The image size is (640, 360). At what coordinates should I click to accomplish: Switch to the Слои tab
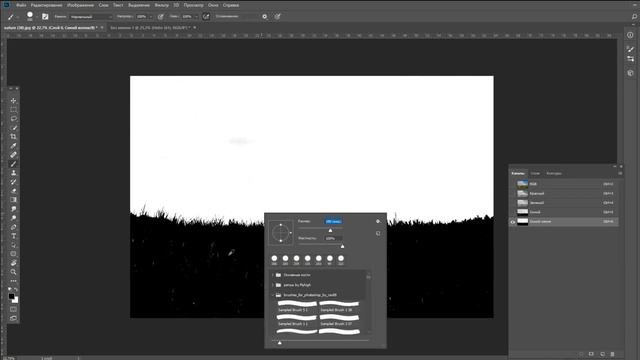click(x=535, y=173)
